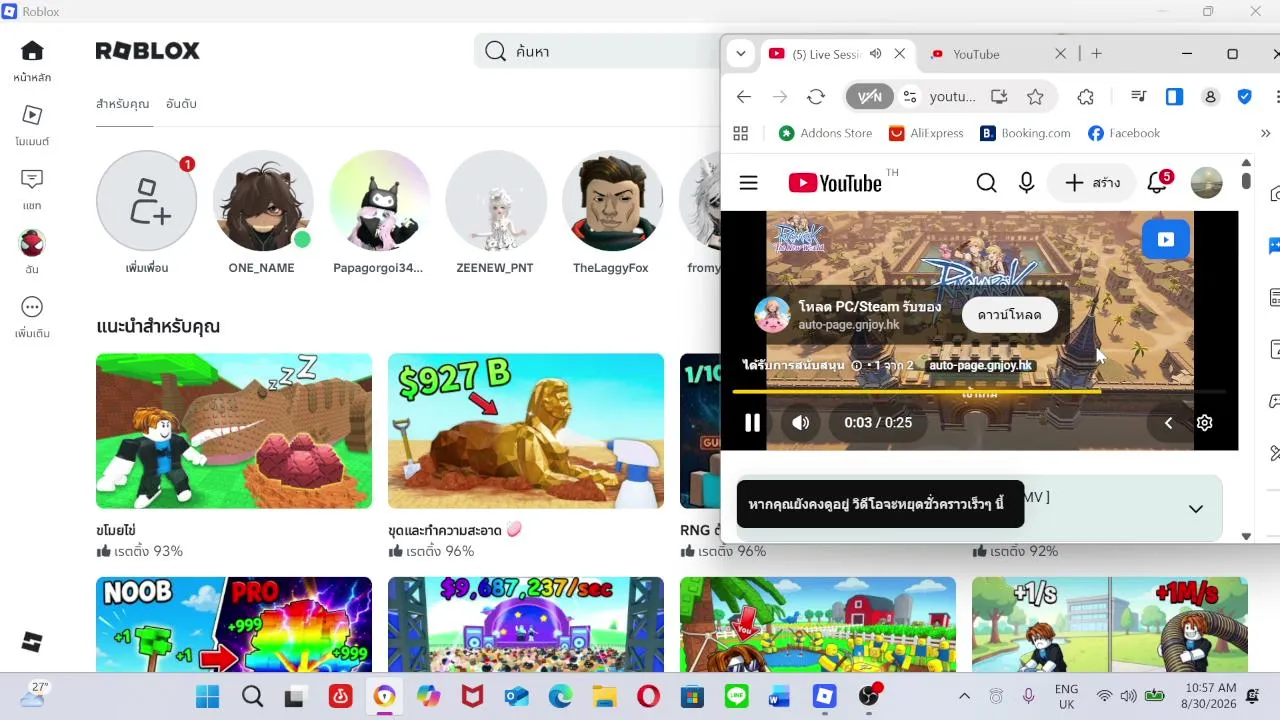Viewport: 1280px width, 720px height.
Task: Open the $9,687,237/sec game thumbnail
Action: click(x=526, y=625)
